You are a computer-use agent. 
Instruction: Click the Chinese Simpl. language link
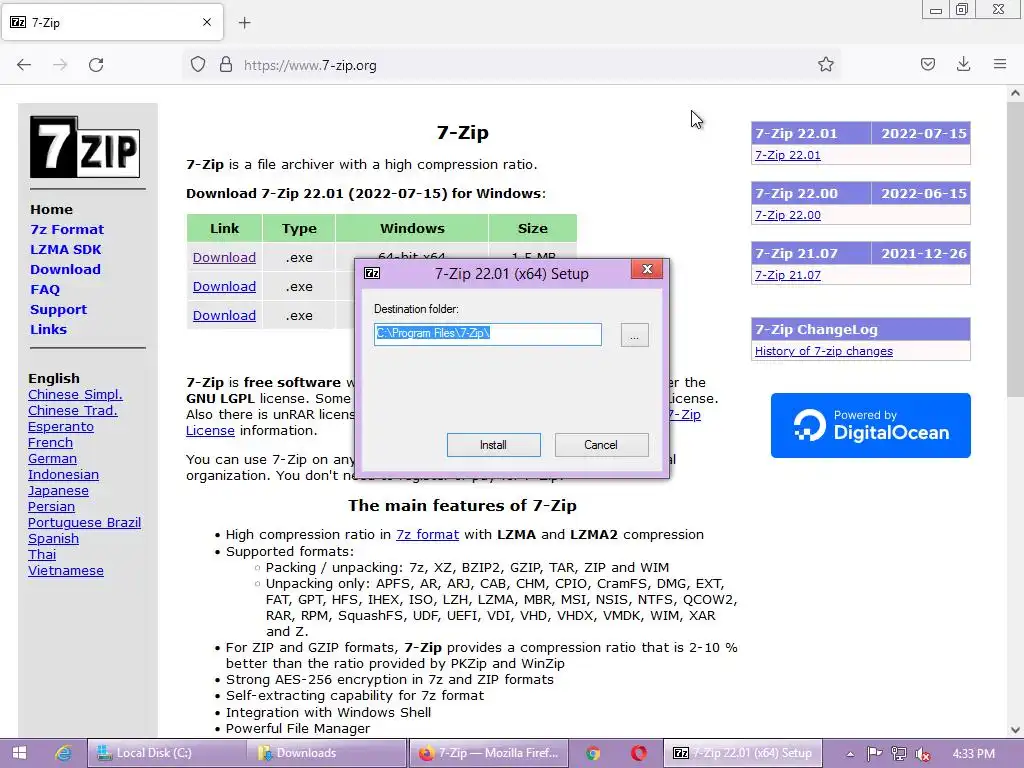[x=75, y=394]
